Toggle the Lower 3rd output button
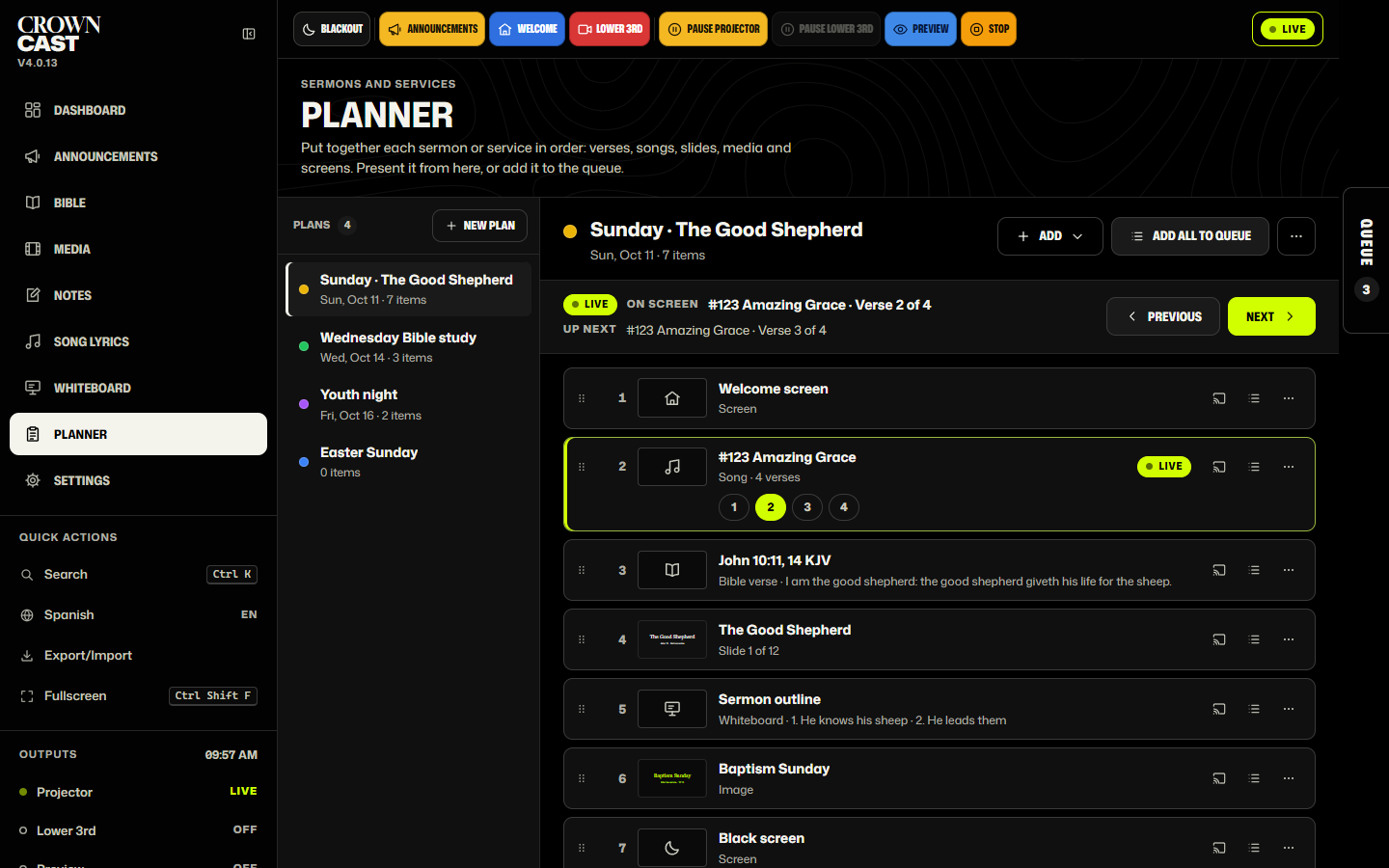 (610, 29)
